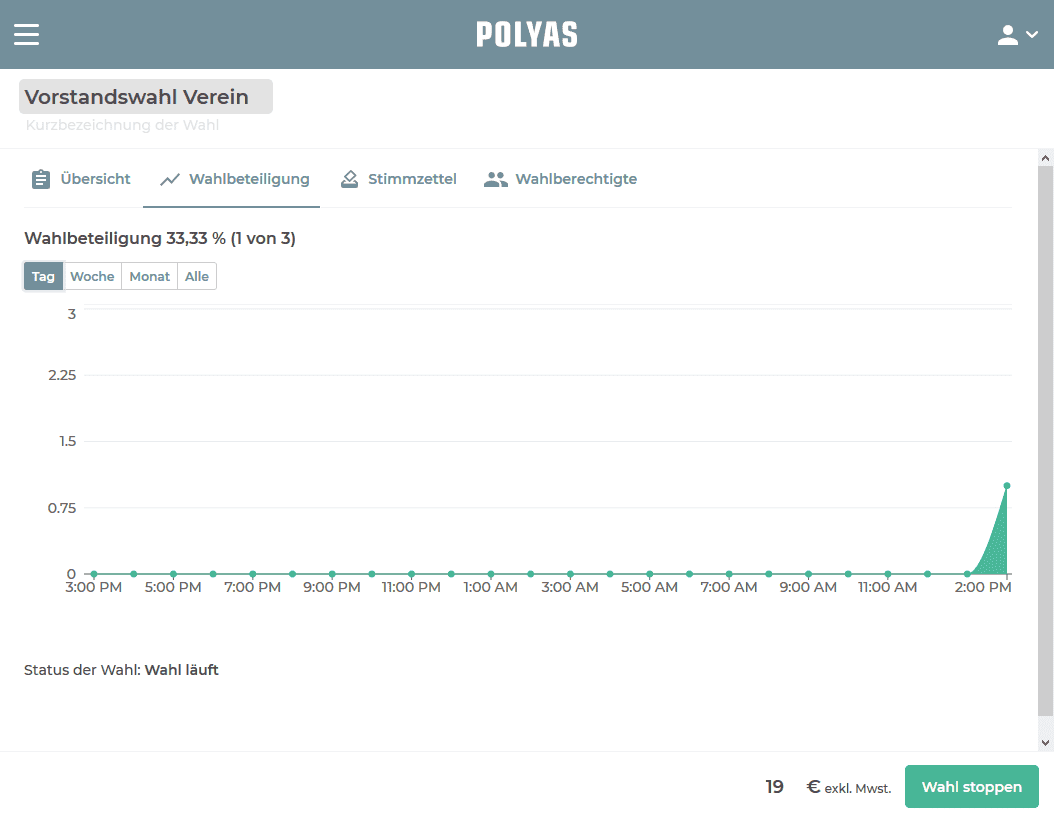Open the Stimmzettel tab
1054x818 pixels.
tap(412, 179)
